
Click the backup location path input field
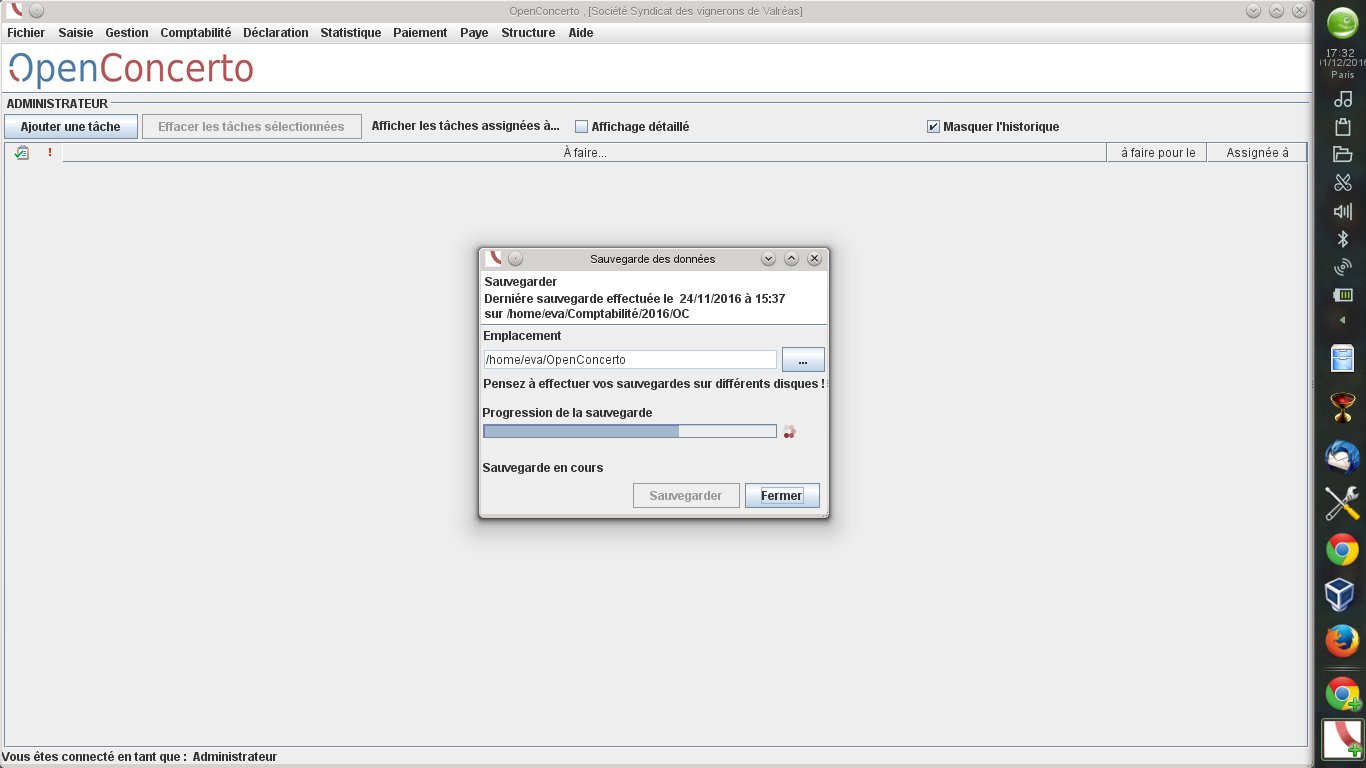pos(630,359)
